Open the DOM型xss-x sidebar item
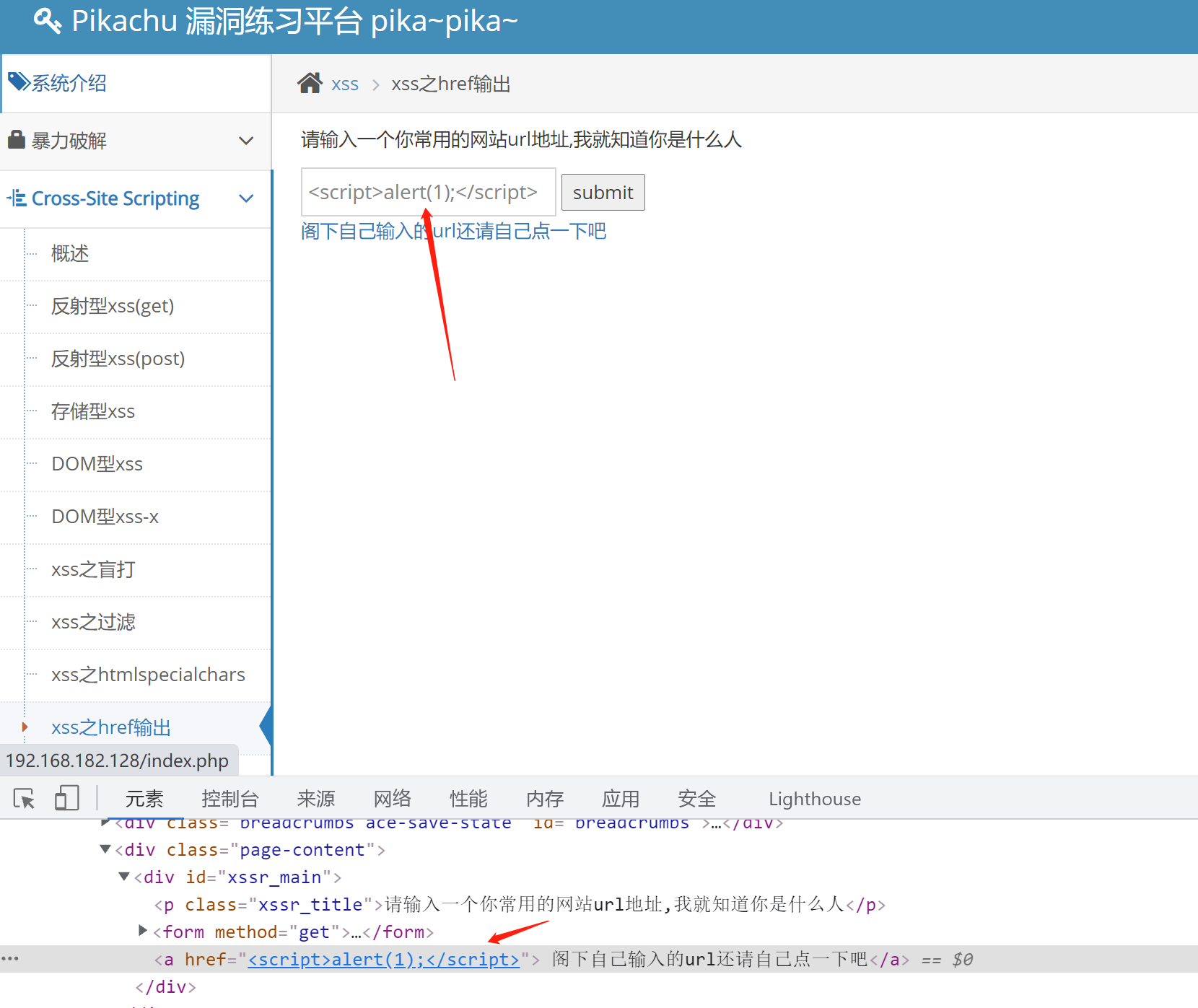Image resolution: width=1198 pixels, height=1008 pixels. tap(105, 517)
